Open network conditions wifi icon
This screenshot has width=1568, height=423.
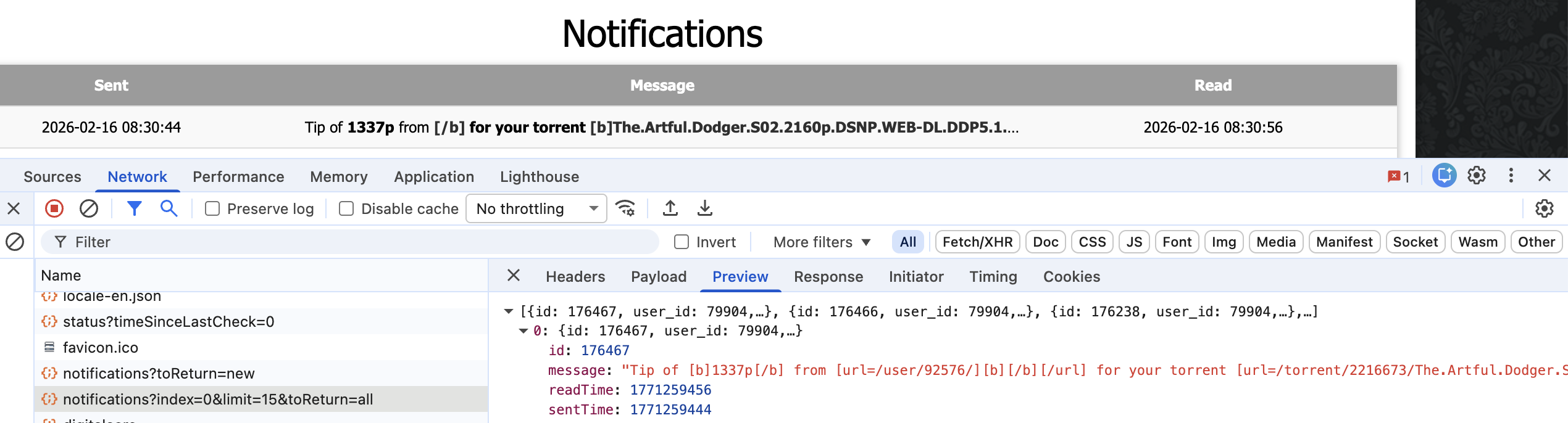626,209
